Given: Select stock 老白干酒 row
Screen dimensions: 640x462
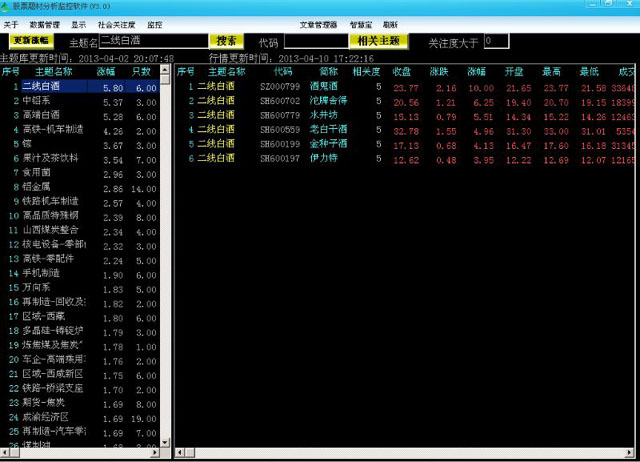Looking at the screenshot, I should [x=405, y=130].
